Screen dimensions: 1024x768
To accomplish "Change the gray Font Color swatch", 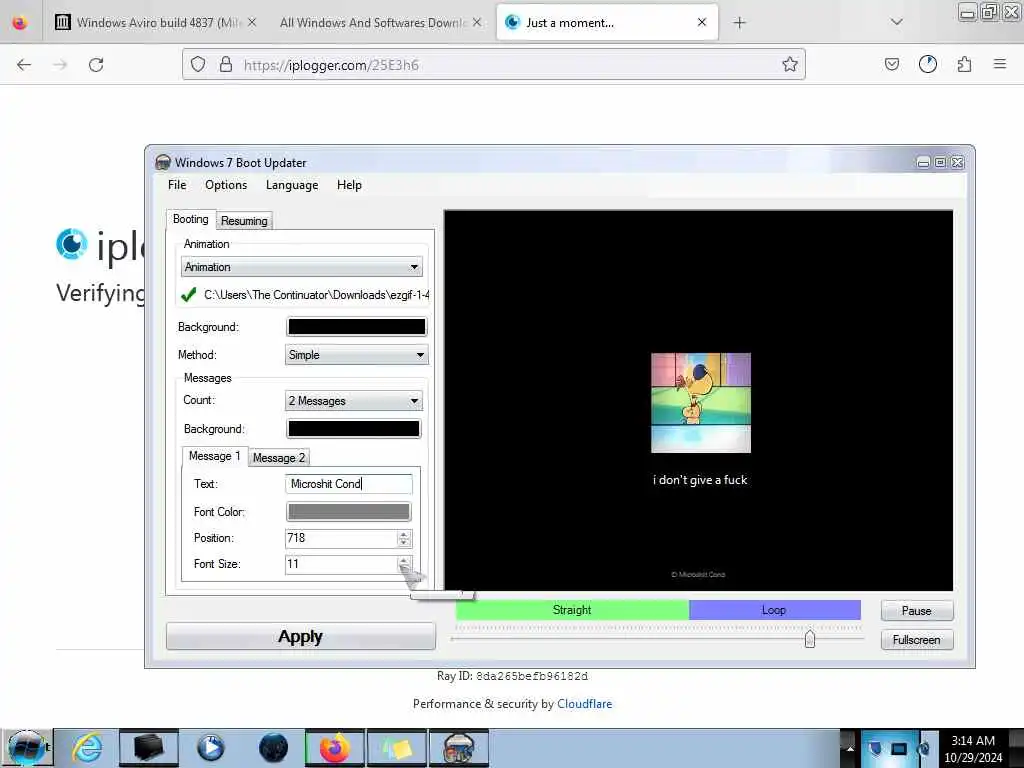I will click(x=349, y=511).
